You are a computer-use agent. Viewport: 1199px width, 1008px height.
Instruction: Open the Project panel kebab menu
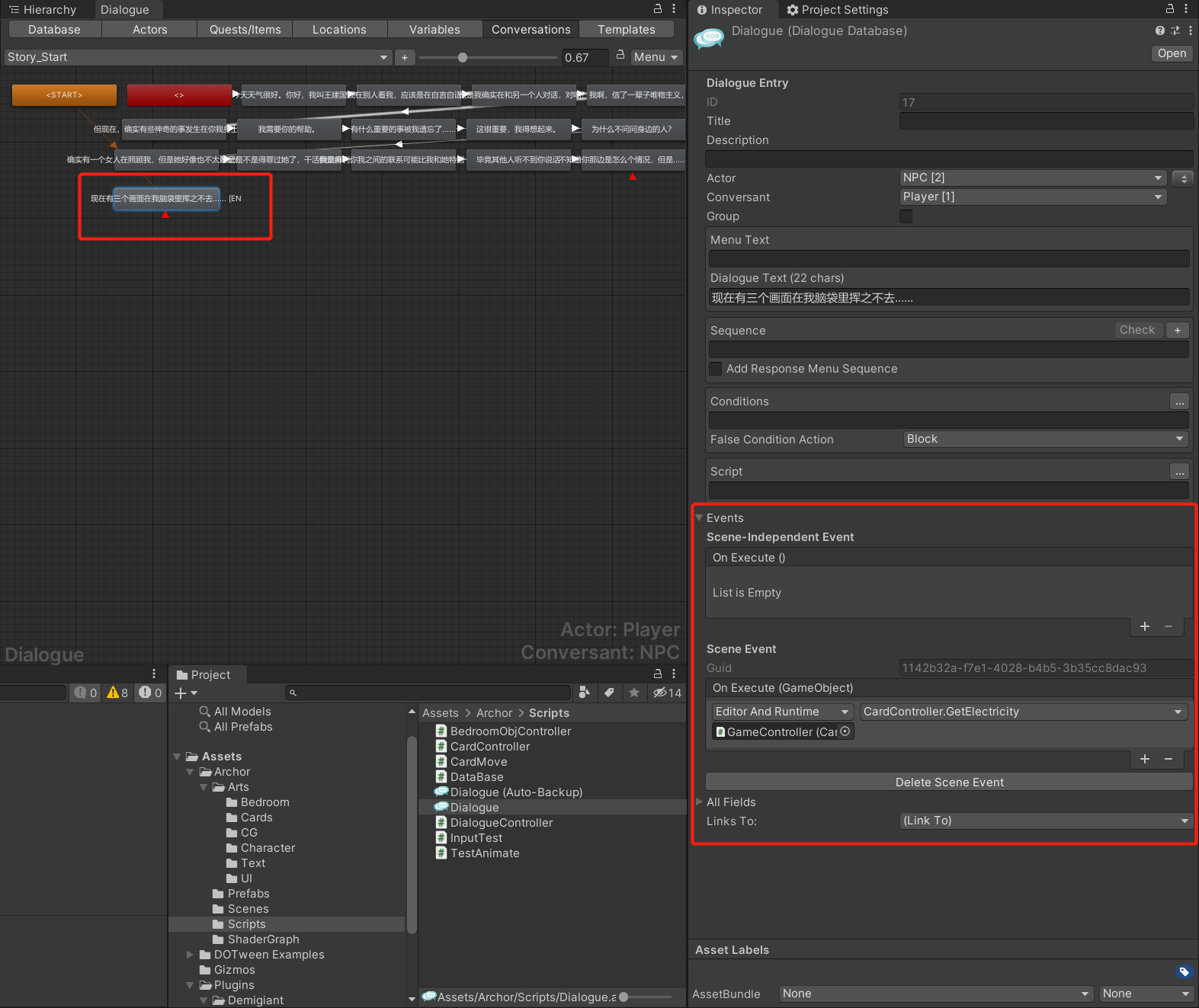point(674,674)
